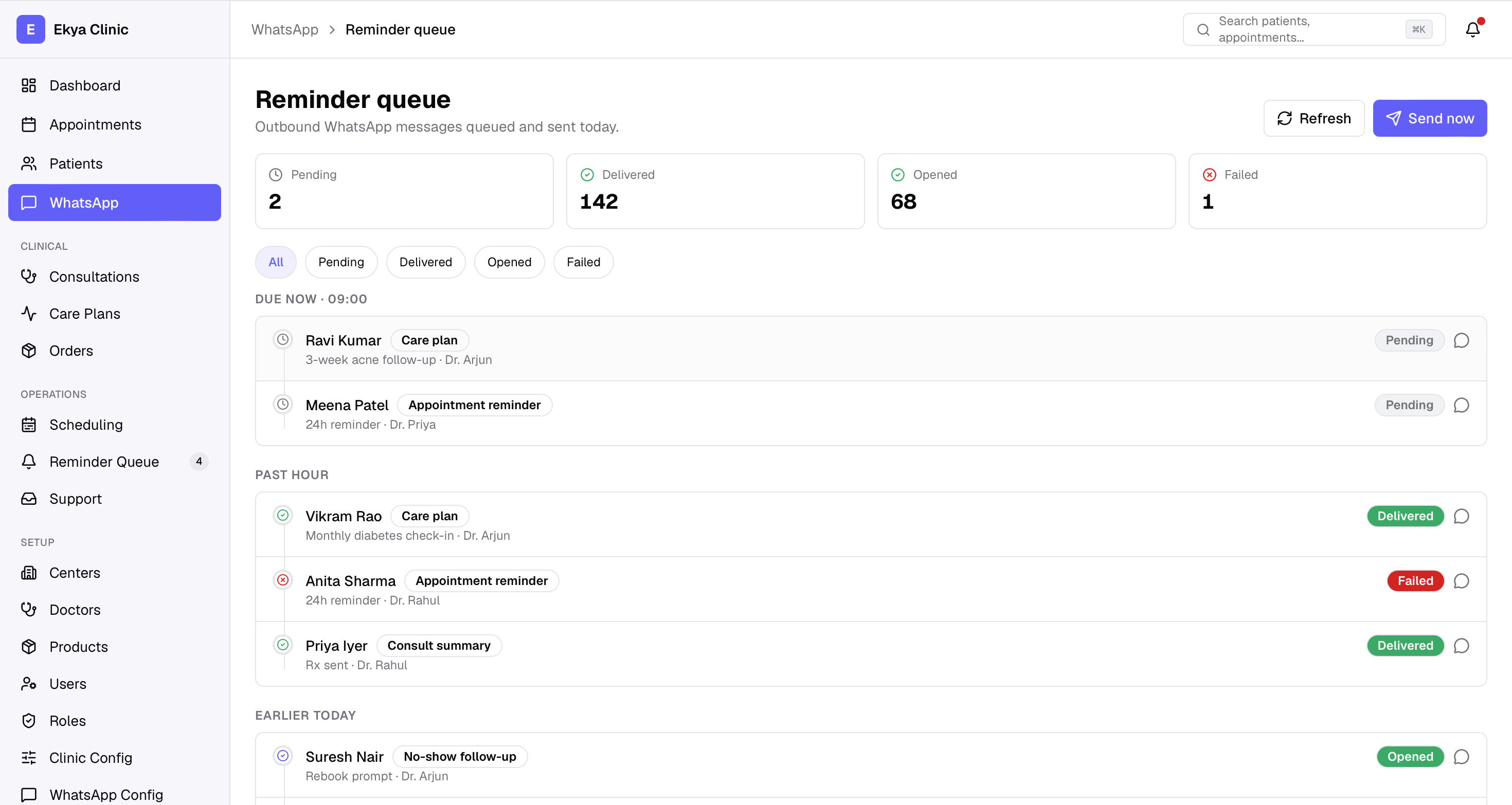Toggle the Delivered filter chip
The image size is (1512, 805).
click(x=425, y=262)
